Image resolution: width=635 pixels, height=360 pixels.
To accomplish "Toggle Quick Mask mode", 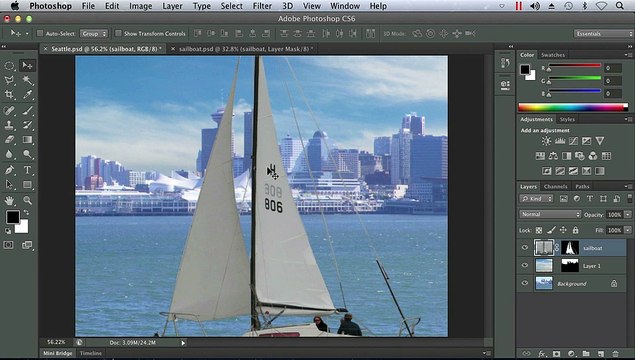I will [x=9, y=245].
